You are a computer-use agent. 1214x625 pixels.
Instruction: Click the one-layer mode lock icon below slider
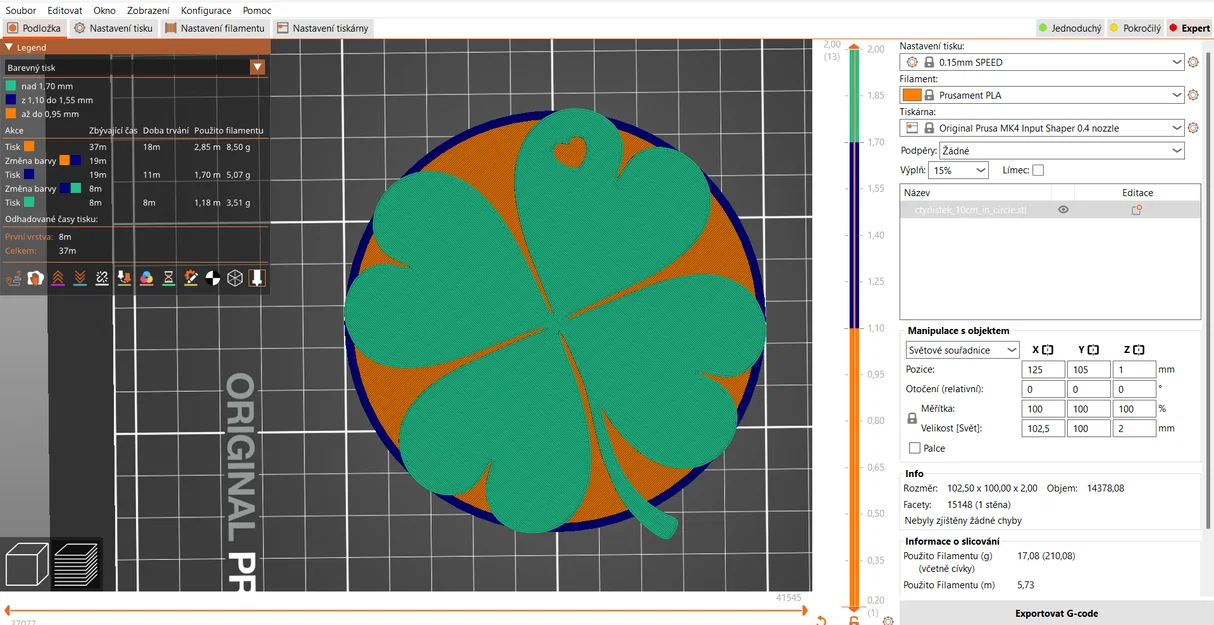854,620
